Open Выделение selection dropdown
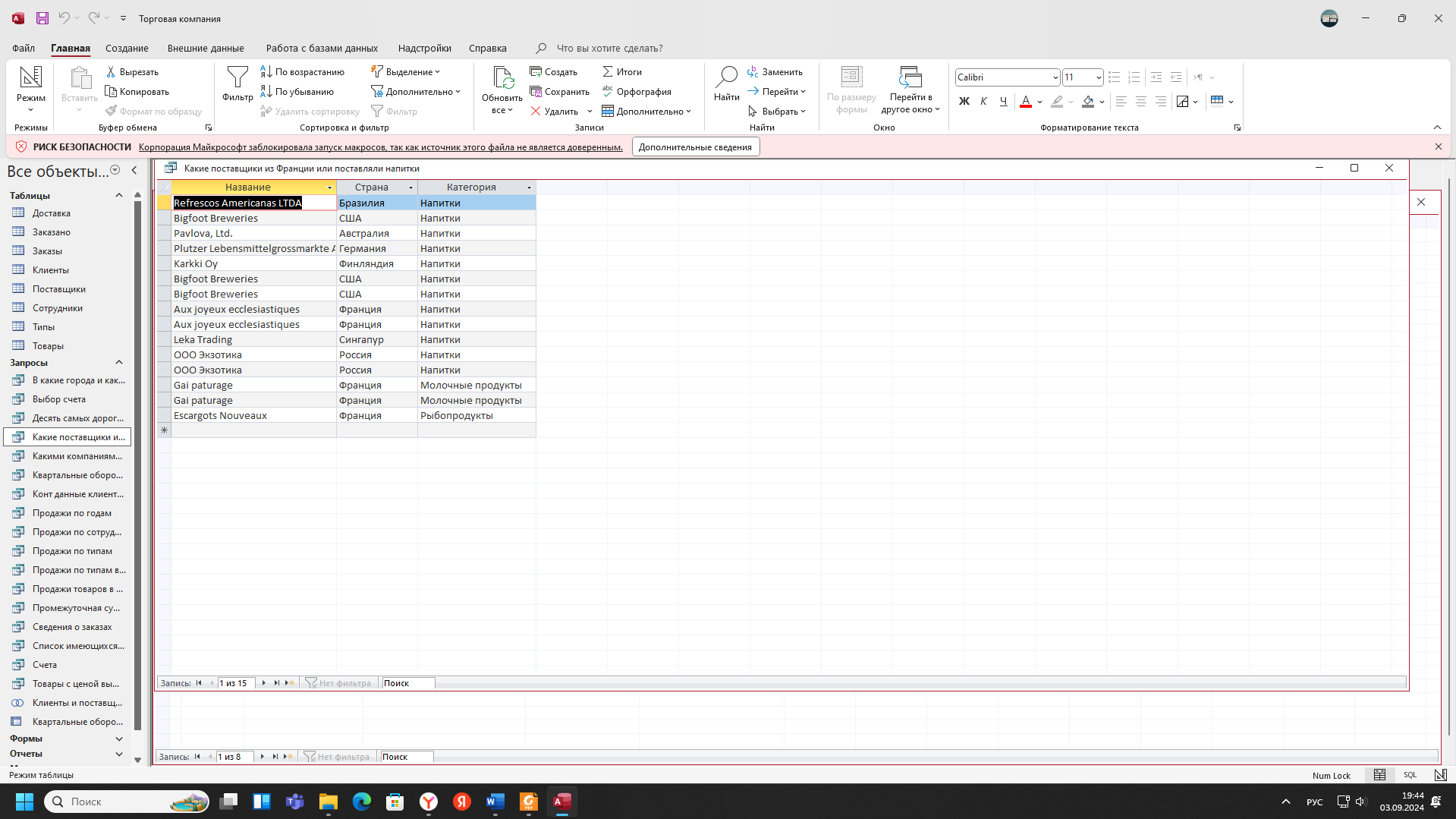 point(405,72)
